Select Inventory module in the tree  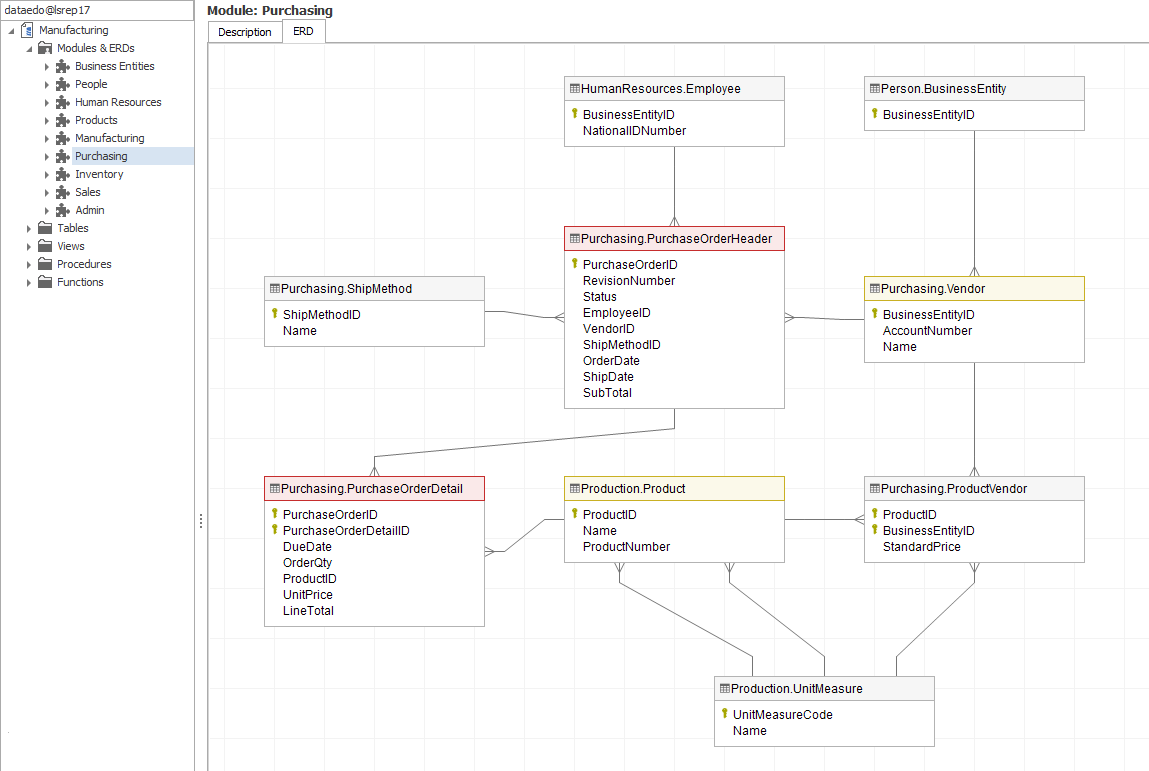99,174
